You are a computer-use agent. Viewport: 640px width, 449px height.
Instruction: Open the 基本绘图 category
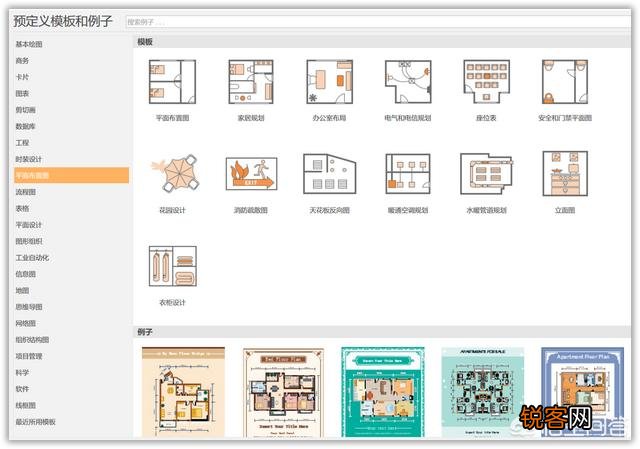pyautogui.click(x=28, y=44)
